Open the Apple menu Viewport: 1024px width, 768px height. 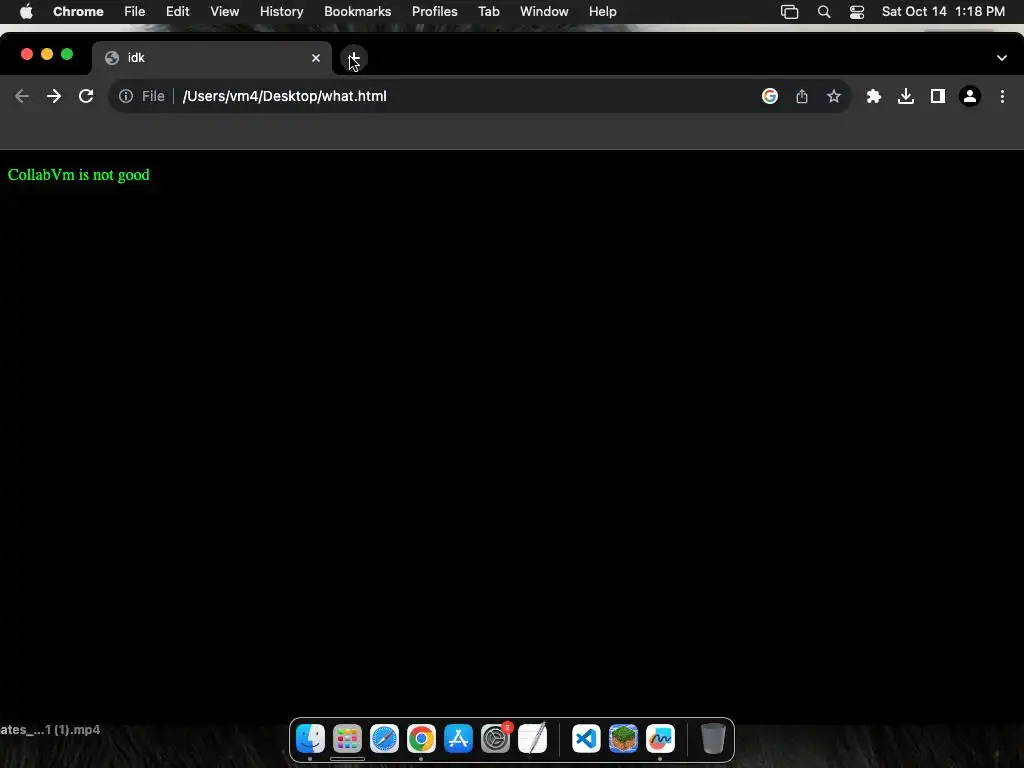tap(26, 12)
